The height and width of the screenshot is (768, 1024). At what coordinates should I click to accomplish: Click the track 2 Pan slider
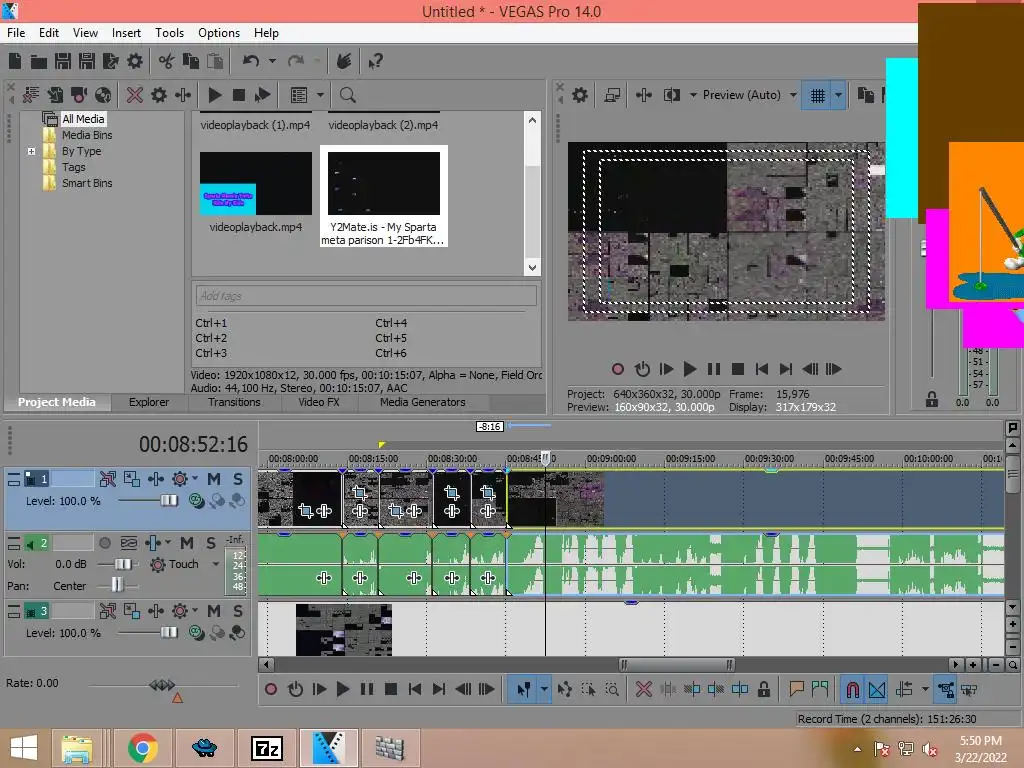click(x=118, y=585)
